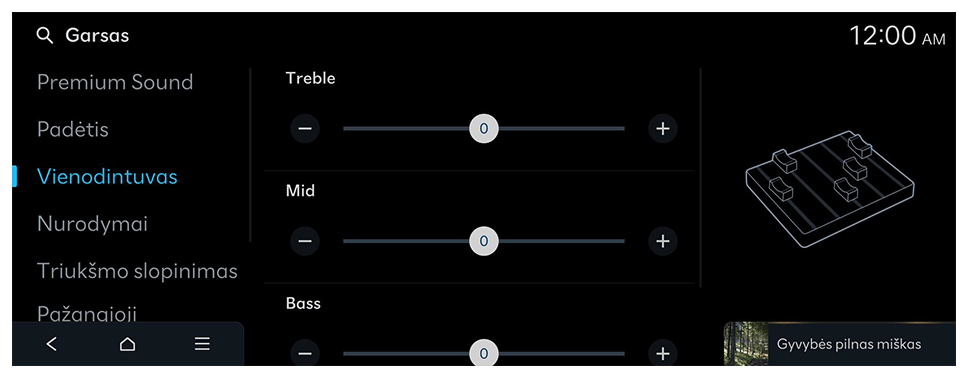Screen dimensions: 968x378
Task: Increase Mid with the plus button
Action: 662,240
